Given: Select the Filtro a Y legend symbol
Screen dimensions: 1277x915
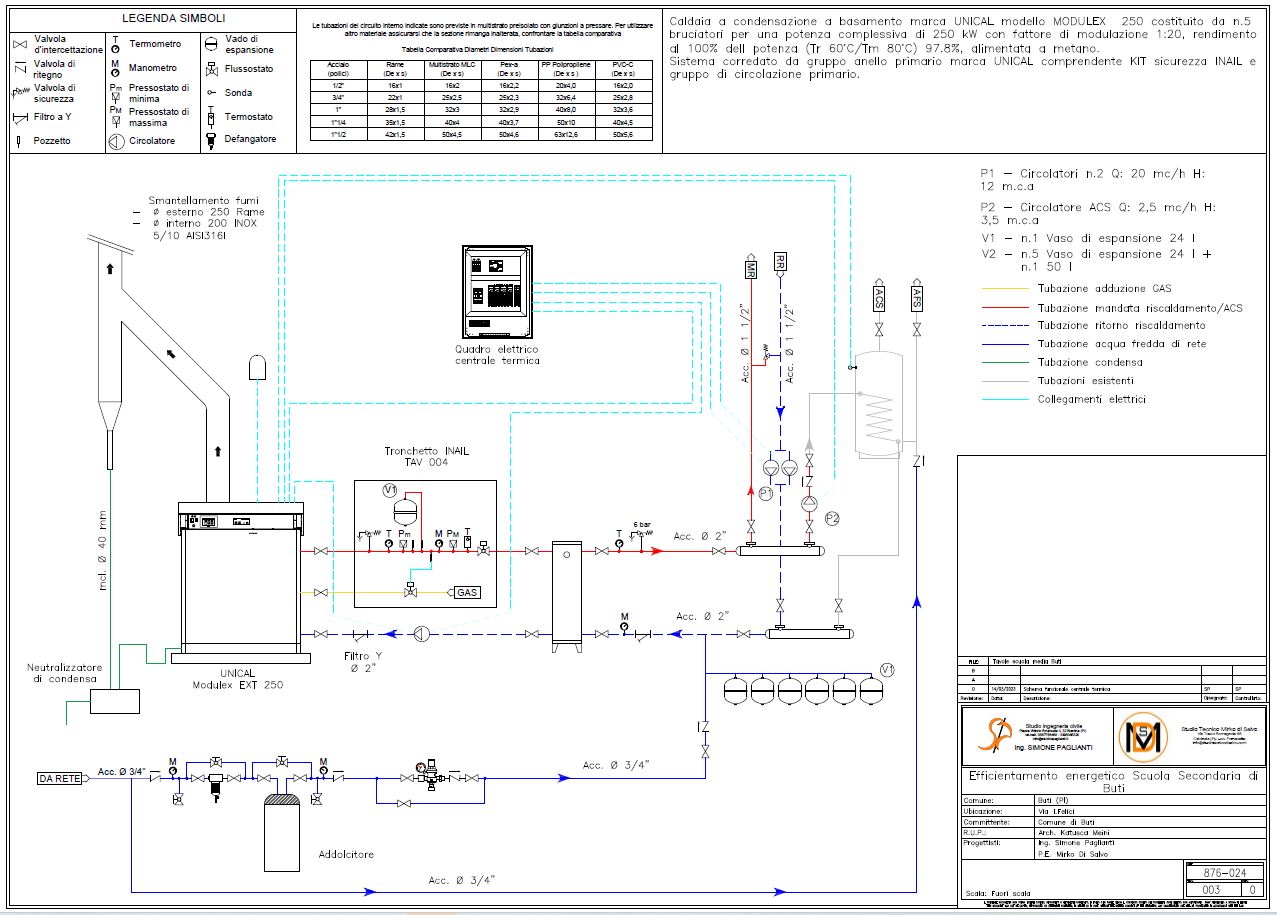Looking at the screenshot, I should click(x=19, y=117).
